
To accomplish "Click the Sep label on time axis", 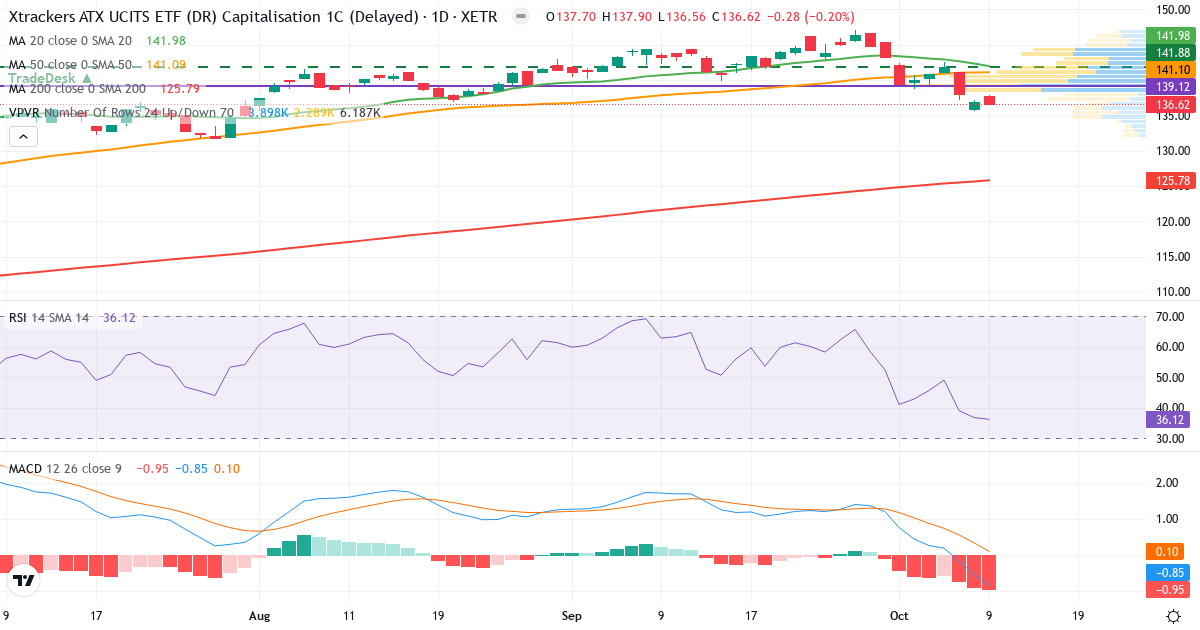I will (571, 617).
